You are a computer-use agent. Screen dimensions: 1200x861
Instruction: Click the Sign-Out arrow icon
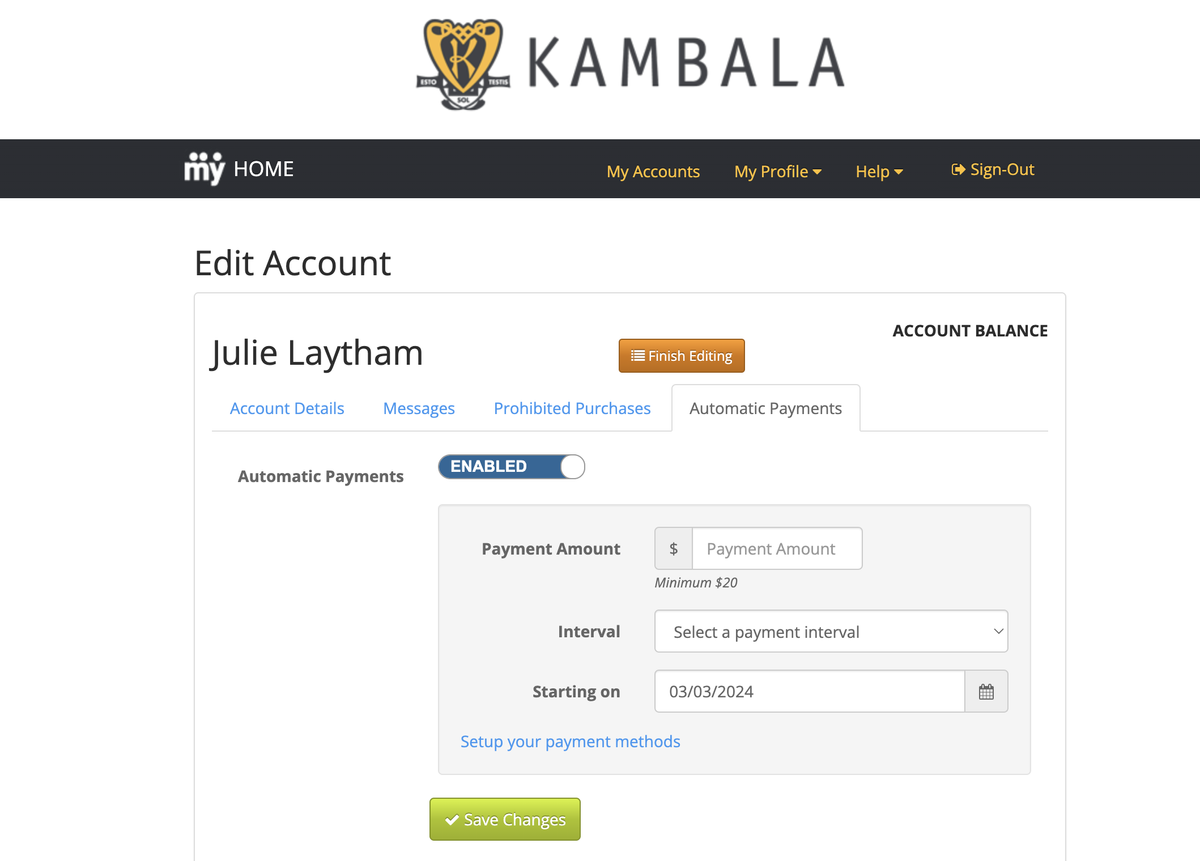pos(958,170)
